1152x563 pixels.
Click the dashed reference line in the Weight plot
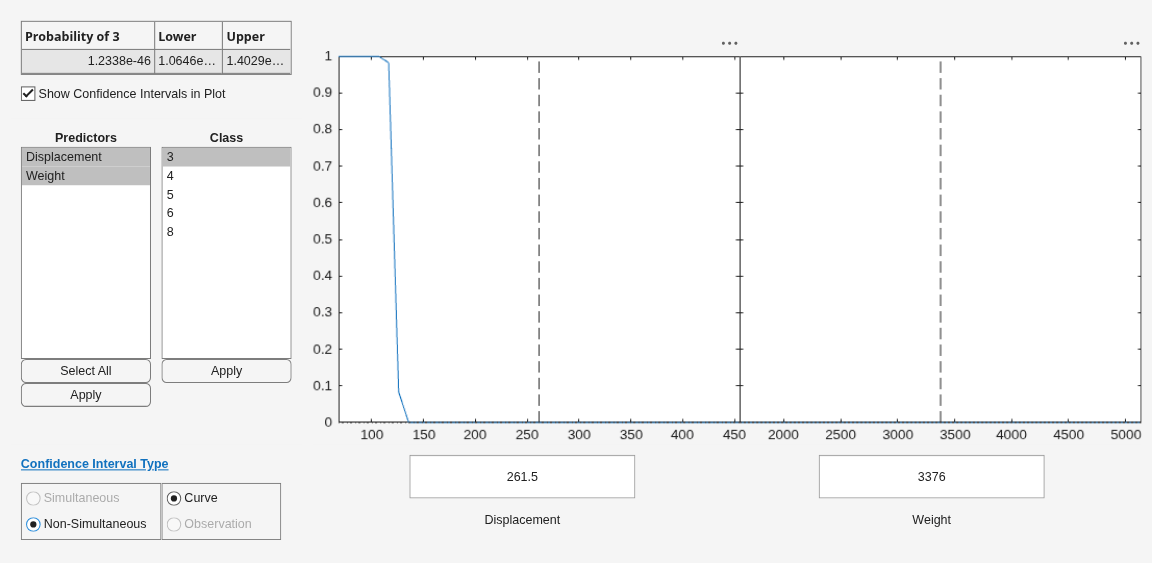[x=940, y=239]
